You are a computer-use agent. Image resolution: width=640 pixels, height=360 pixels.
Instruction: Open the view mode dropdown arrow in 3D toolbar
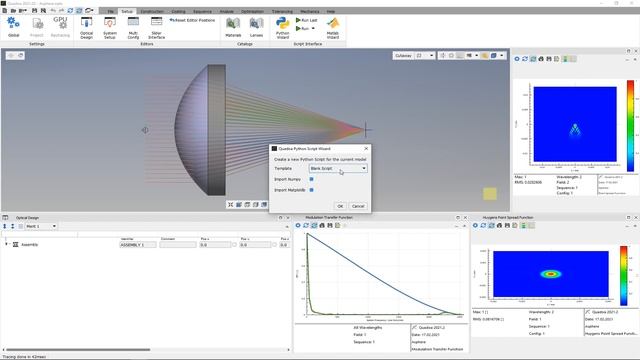click(x=476, y=56)
